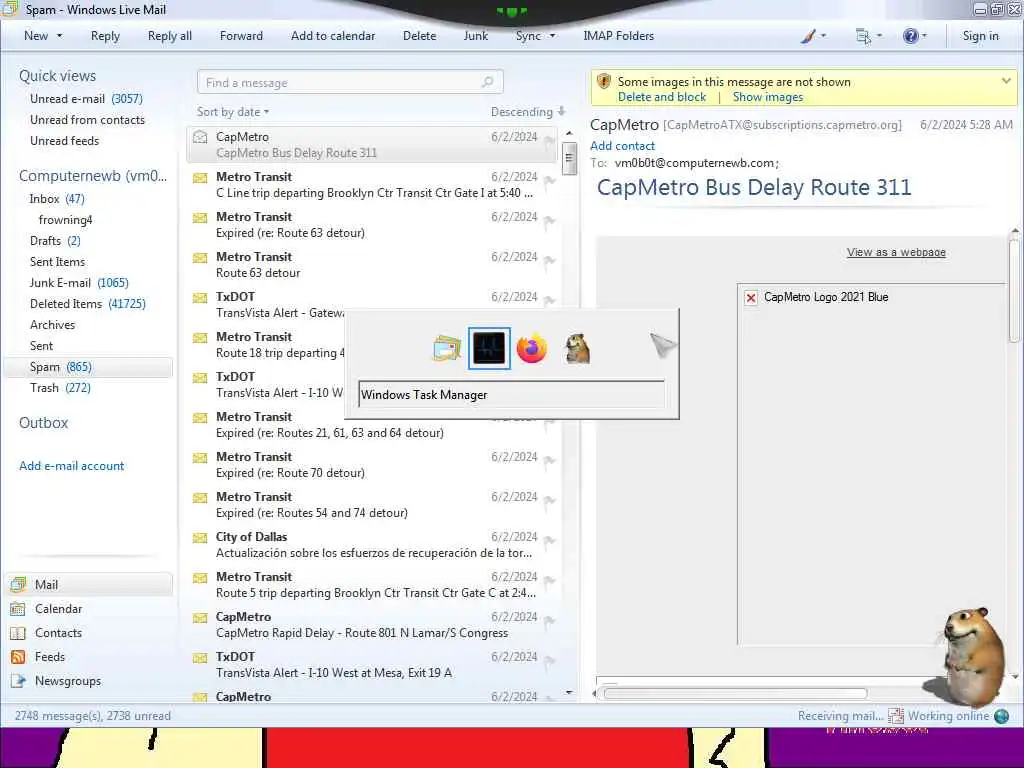Image resolution: width=1024 pixels, height=768 pixels.
Task: Click the reading pane vertical scrollbar thumb
Action: [x=1014, y=290]
